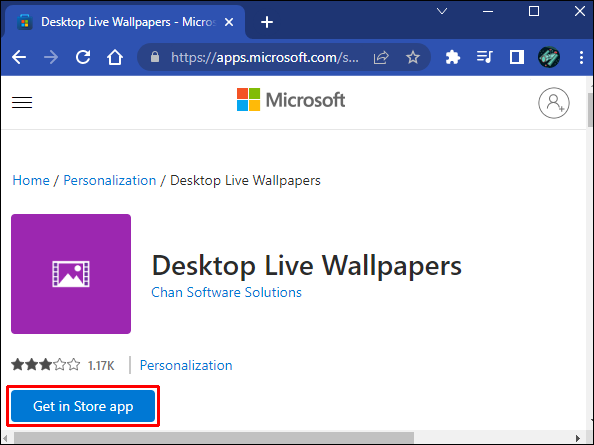This screenshot has height=445, width=594.
Task: Select the Desktop Live Wallpapers tab
Action: [125, 22]
